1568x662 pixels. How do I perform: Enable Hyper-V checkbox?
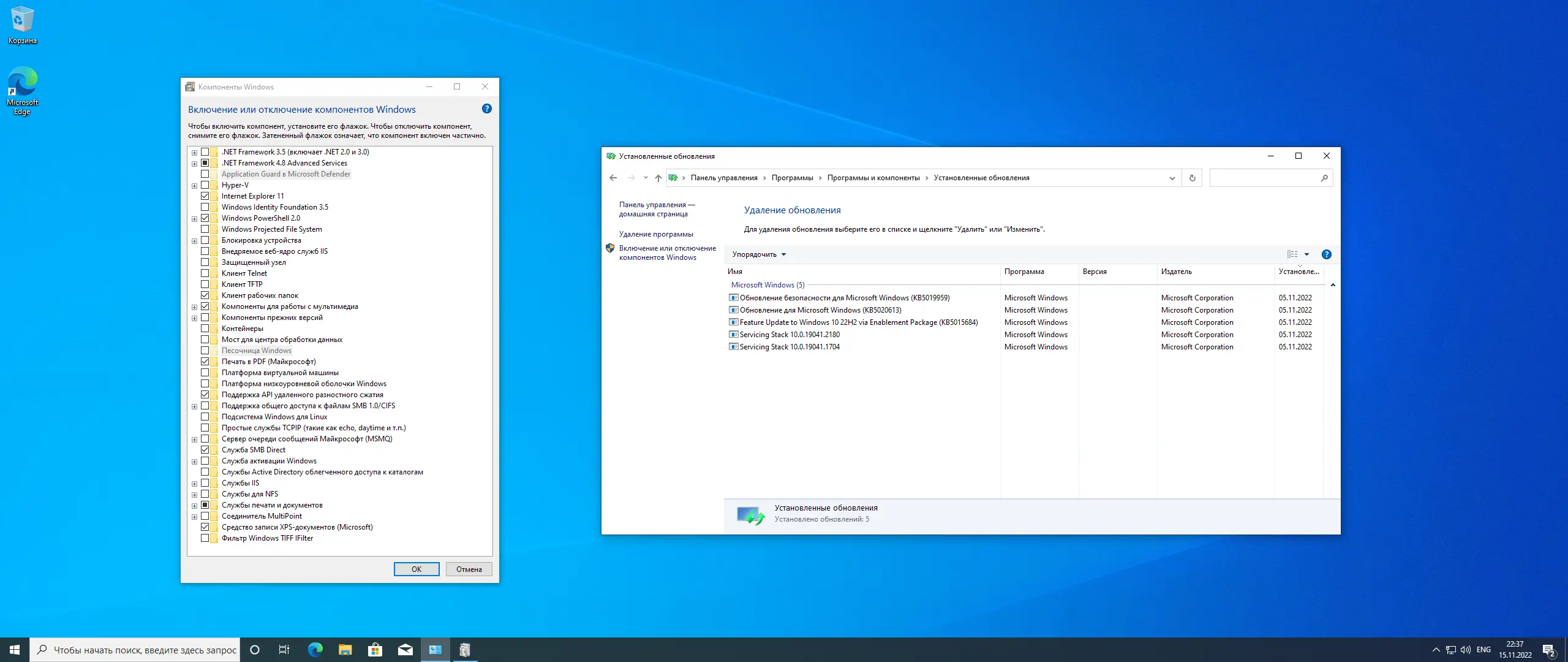pyautogui.click(x=205, y=185)
